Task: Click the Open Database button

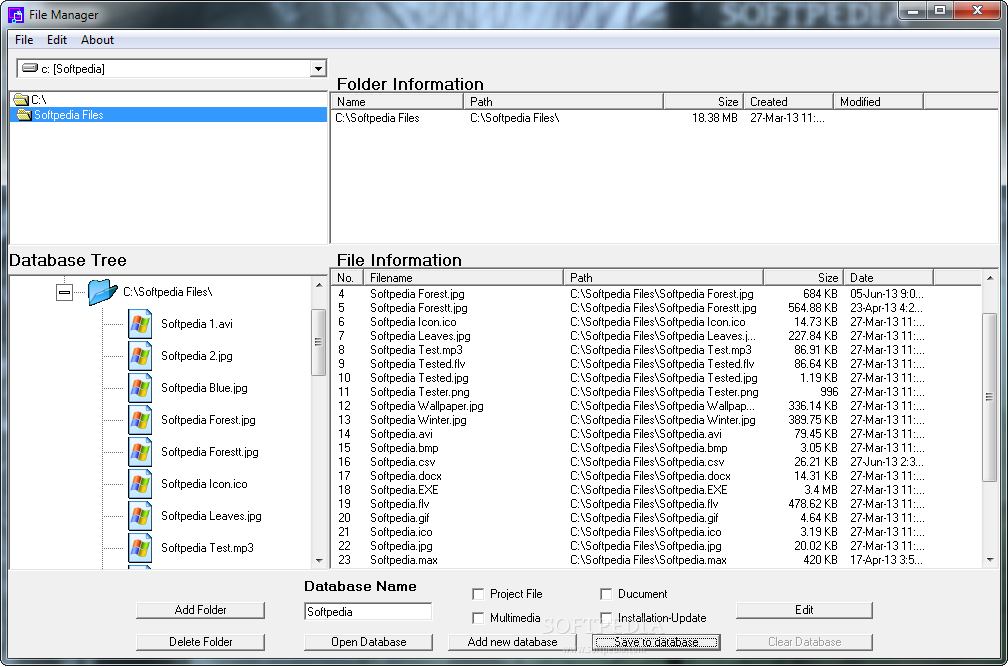Action: tap(368, 642)
